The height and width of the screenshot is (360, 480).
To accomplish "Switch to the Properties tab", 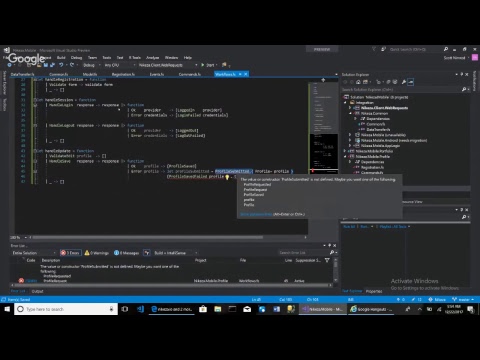I will (374, 291).
